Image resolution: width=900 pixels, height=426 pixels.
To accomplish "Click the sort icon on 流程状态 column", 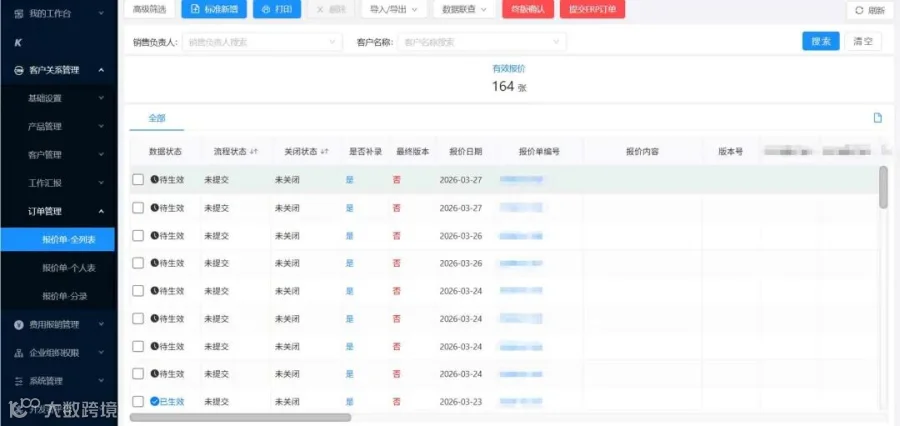I will pyautogui.click(x=253, y=152).
